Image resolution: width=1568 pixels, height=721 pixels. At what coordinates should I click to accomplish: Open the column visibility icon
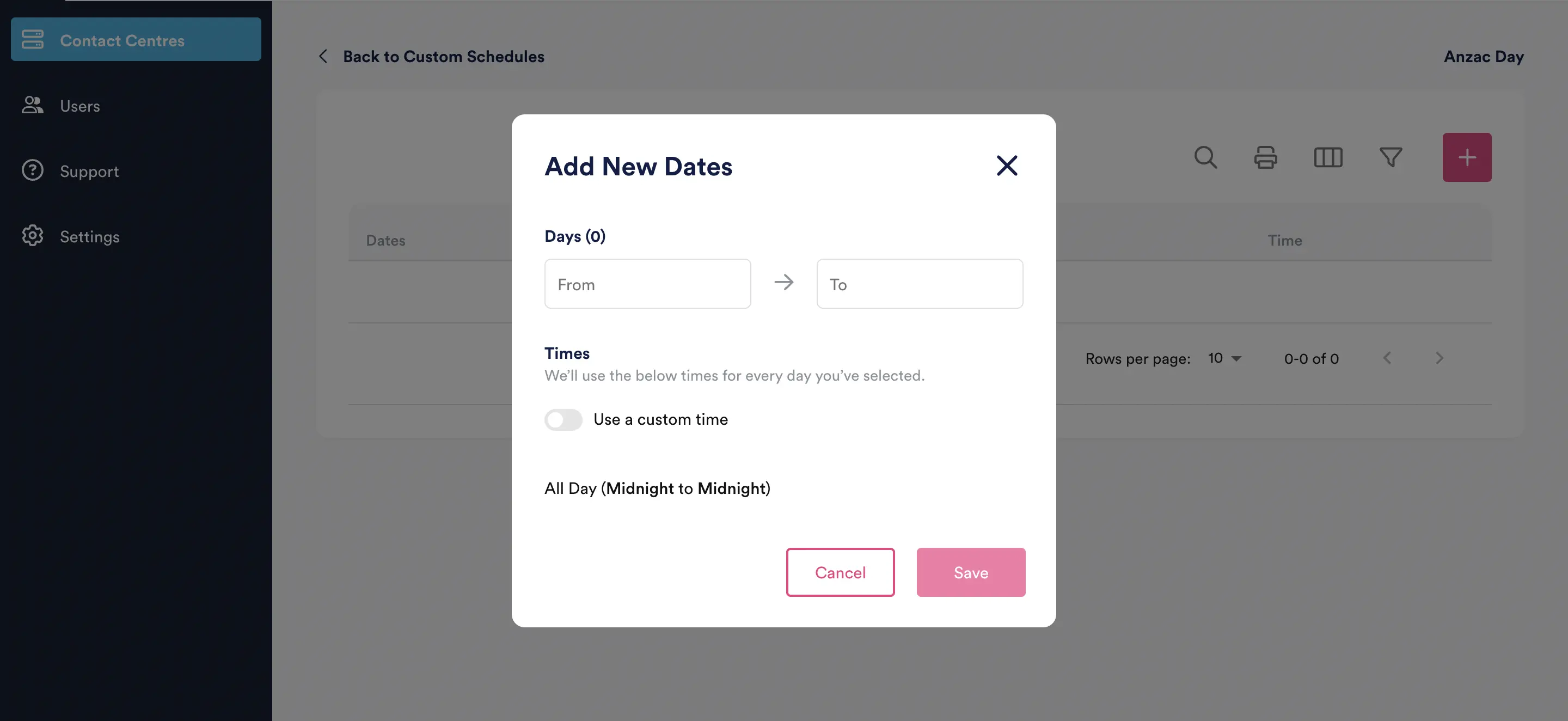tap(1328, 158)
